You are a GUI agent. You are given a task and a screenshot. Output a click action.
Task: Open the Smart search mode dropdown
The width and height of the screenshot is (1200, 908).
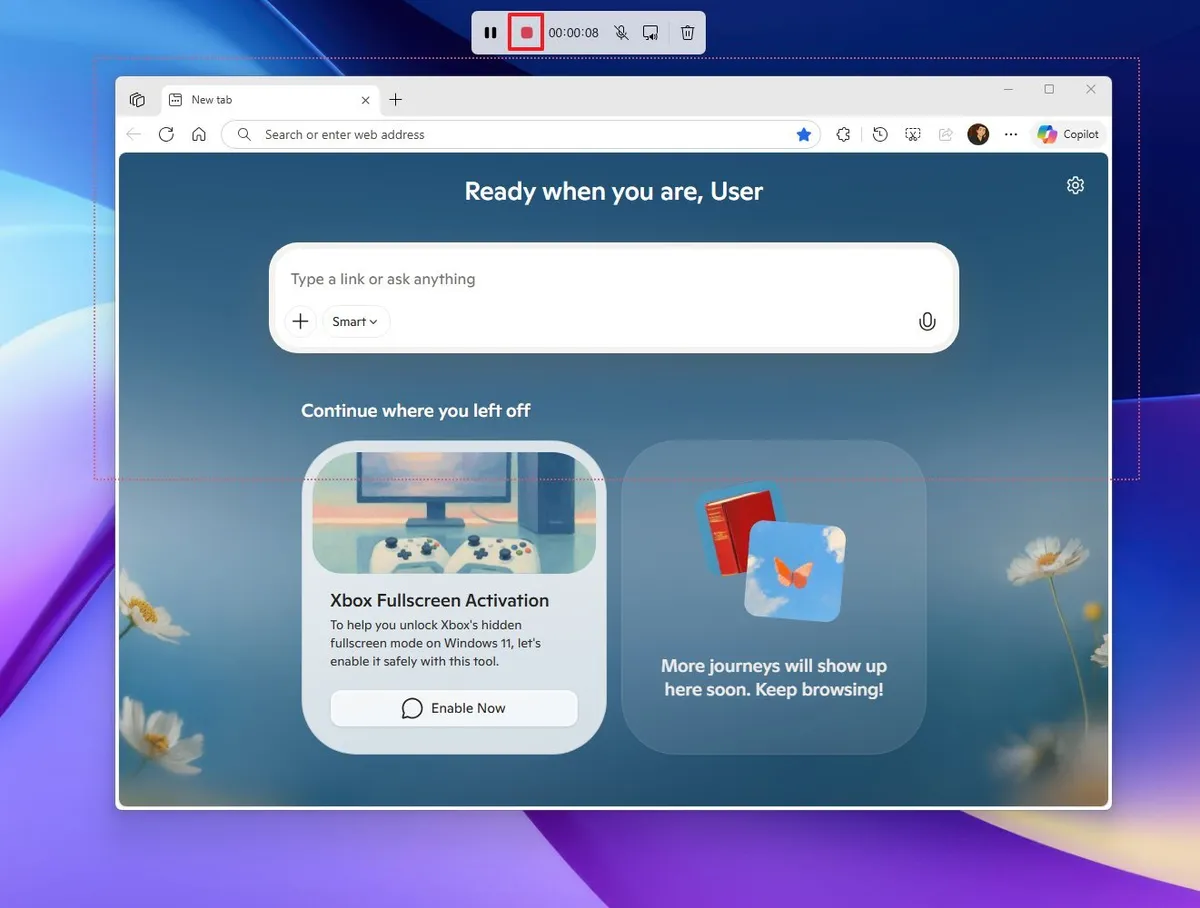355,321
